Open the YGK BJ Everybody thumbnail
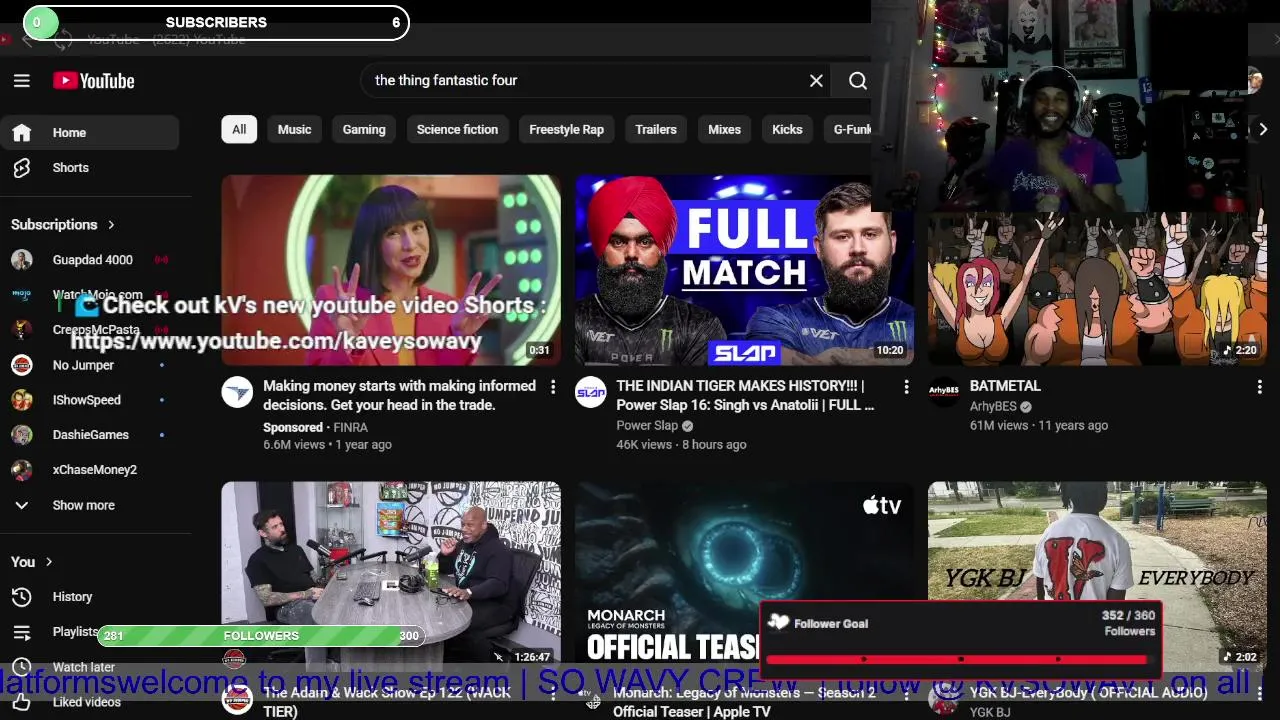This screenshot has width=1280, height=720. point(1097,577)
